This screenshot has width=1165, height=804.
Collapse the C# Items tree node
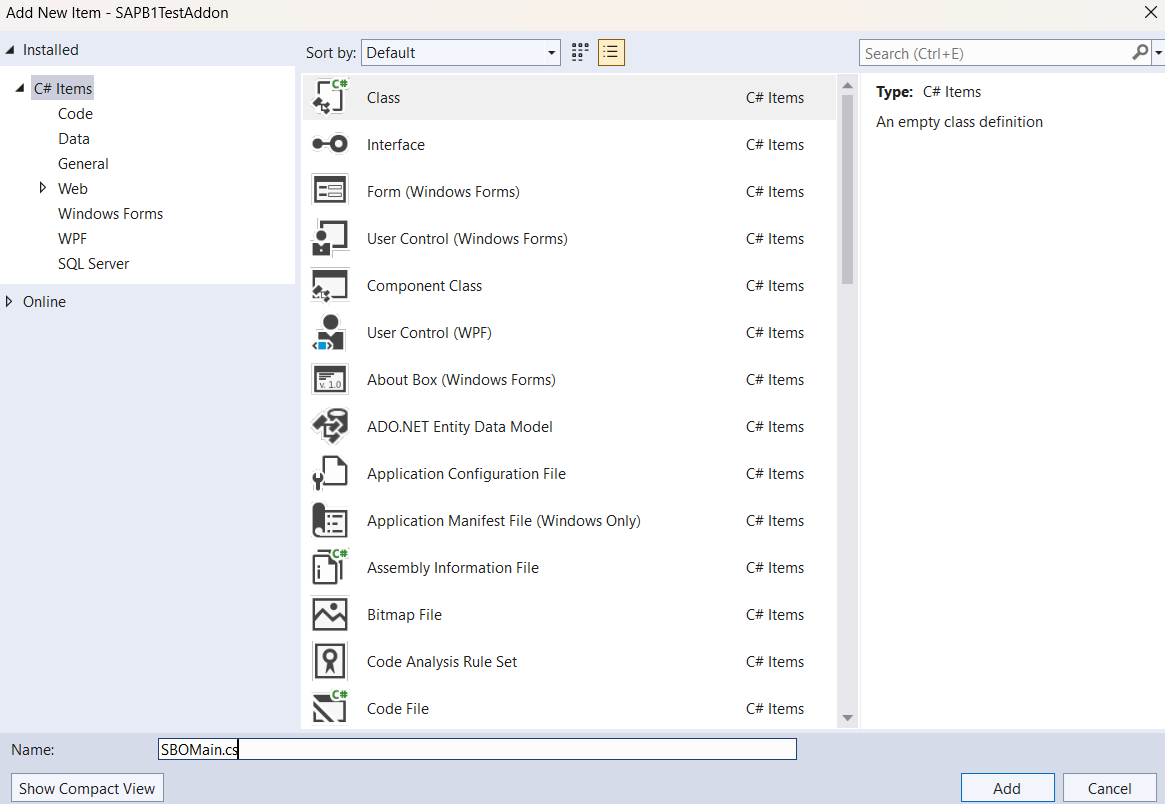[20, 89]
